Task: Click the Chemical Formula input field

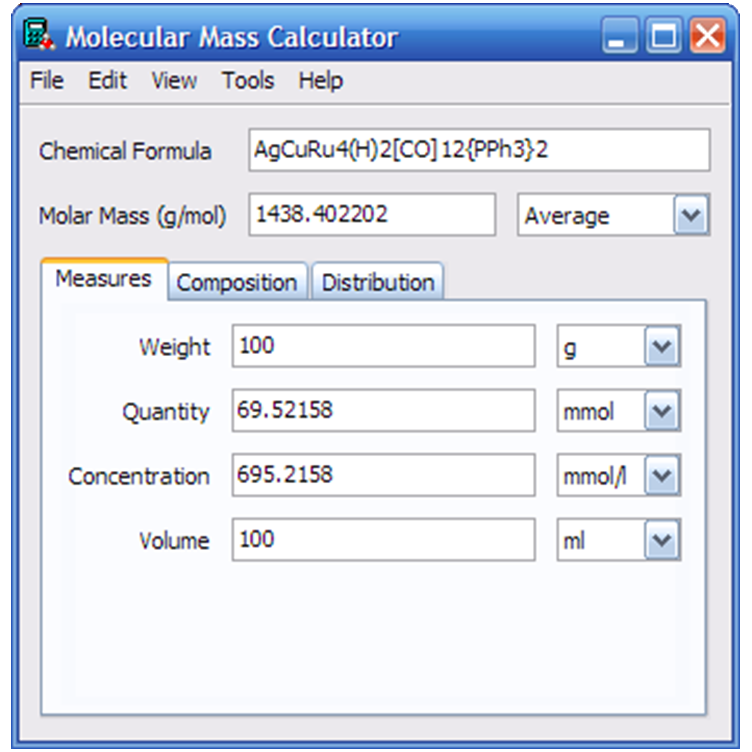Action: pos(478,151)
